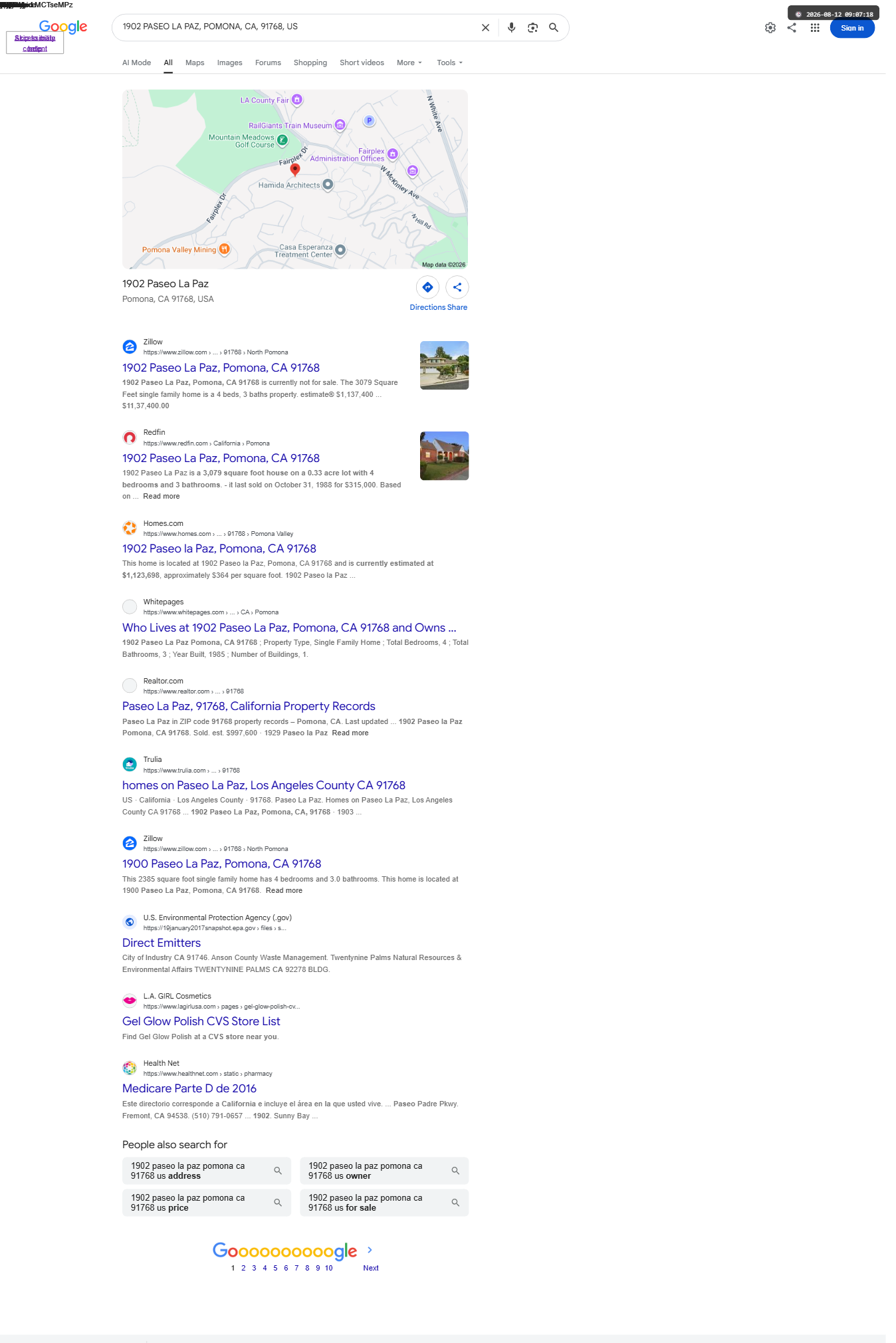Screen dimensions: 896x1343
Task: Open Trulia homes on Paseo La Paz result
Action: click(264, 785)
